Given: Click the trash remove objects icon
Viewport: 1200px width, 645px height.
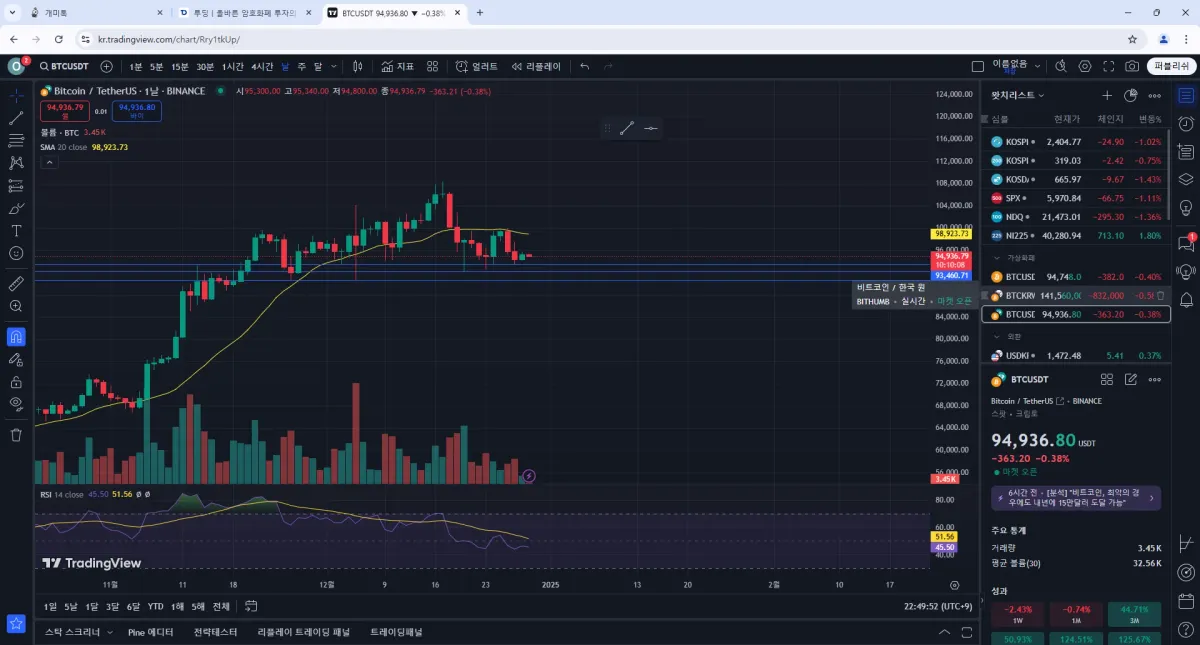Looking at the screenshot, I should (16, 435).
